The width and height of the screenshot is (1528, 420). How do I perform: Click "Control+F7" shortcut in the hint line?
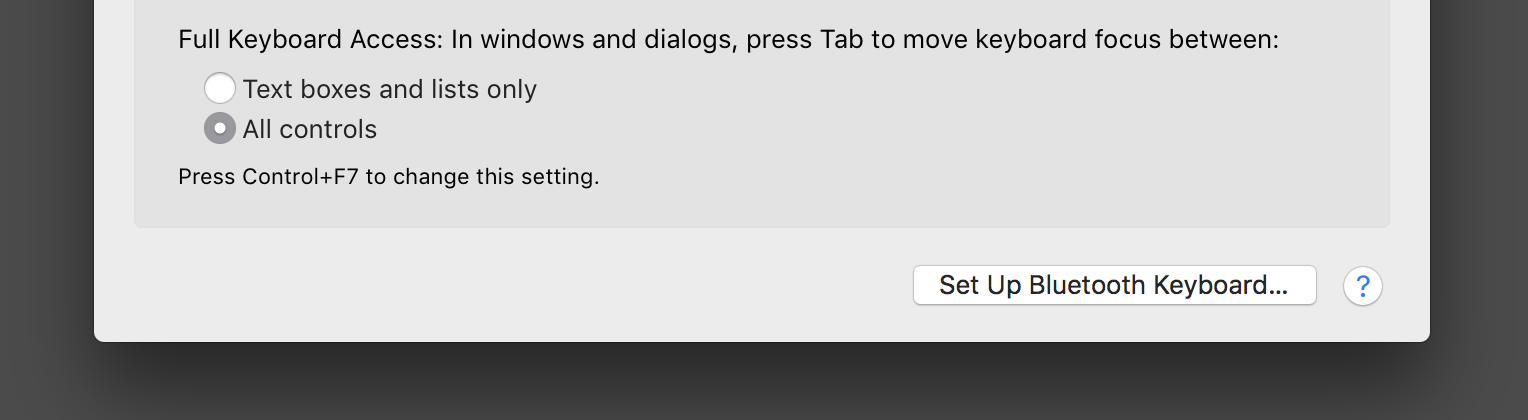click(301, 178)
